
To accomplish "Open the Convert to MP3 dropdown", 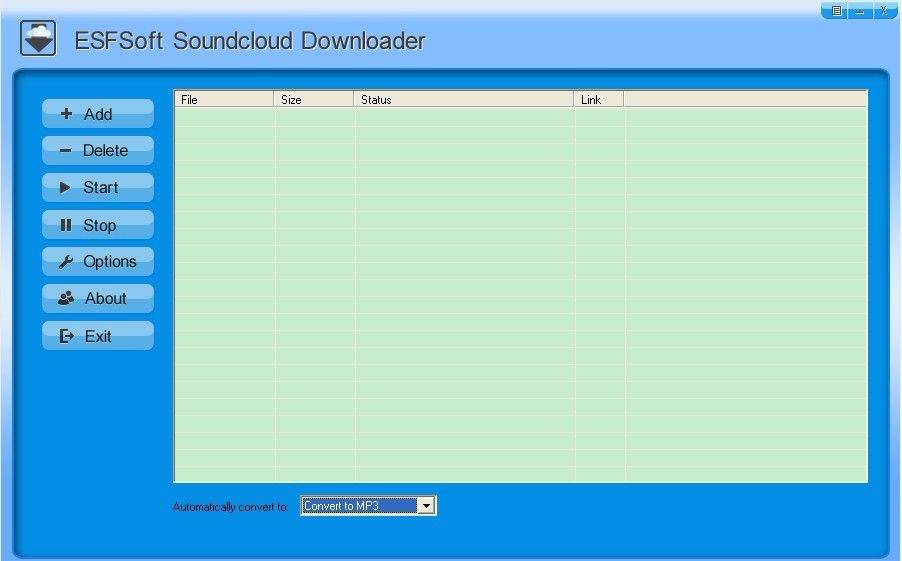I will tap(368, 506).
